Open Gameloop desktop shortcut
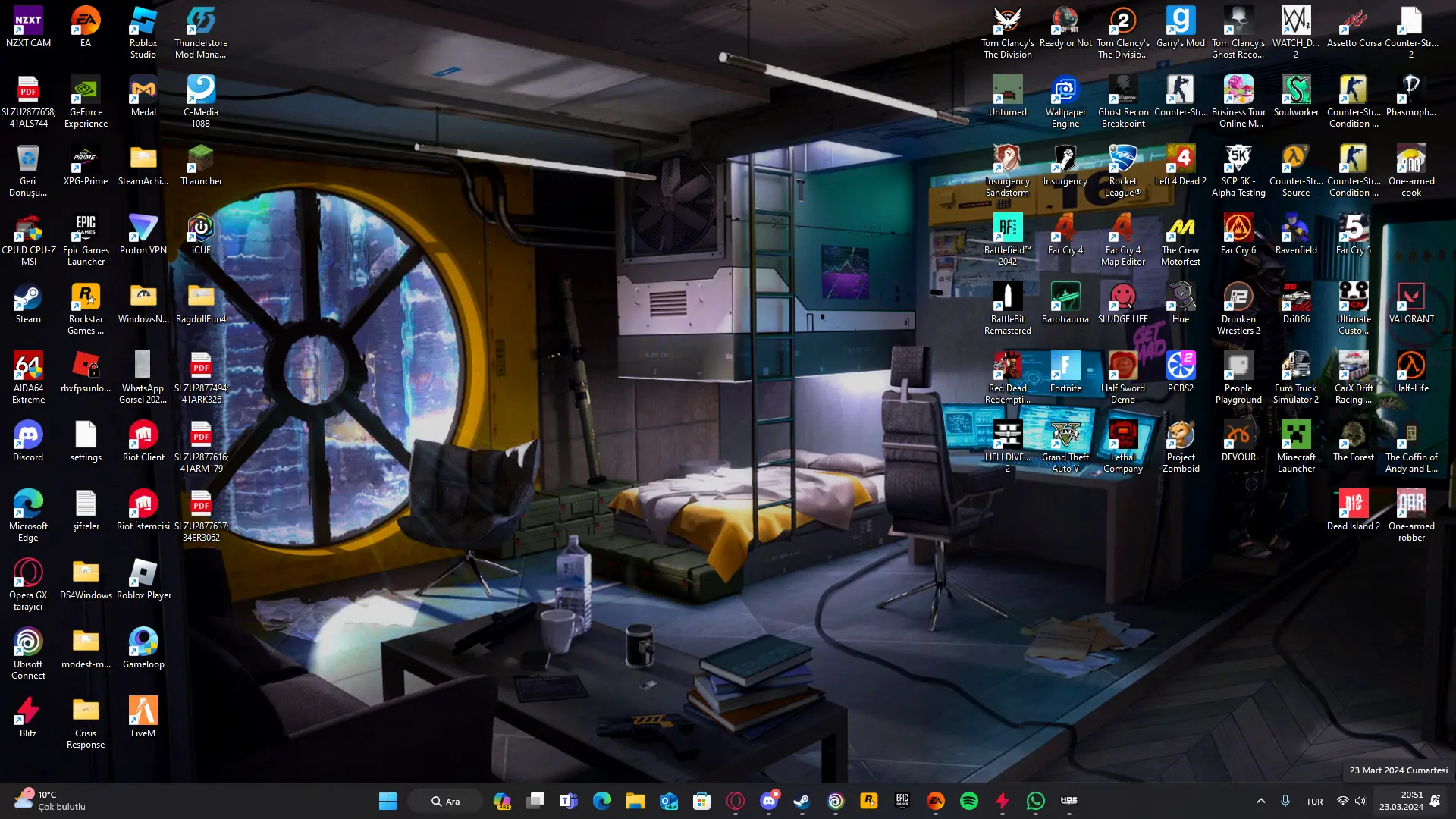Image resolution: width=1456 pixels, height=819 pixels. (143, 649)
